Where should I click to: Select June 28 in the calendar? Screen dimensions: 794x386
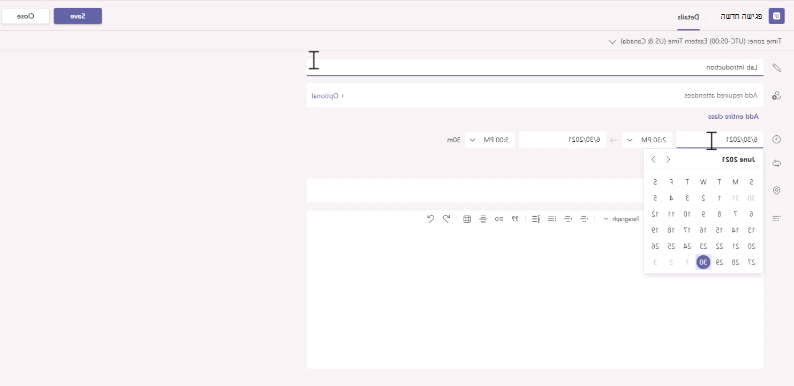pyautogui.click(x=735, y=262)
